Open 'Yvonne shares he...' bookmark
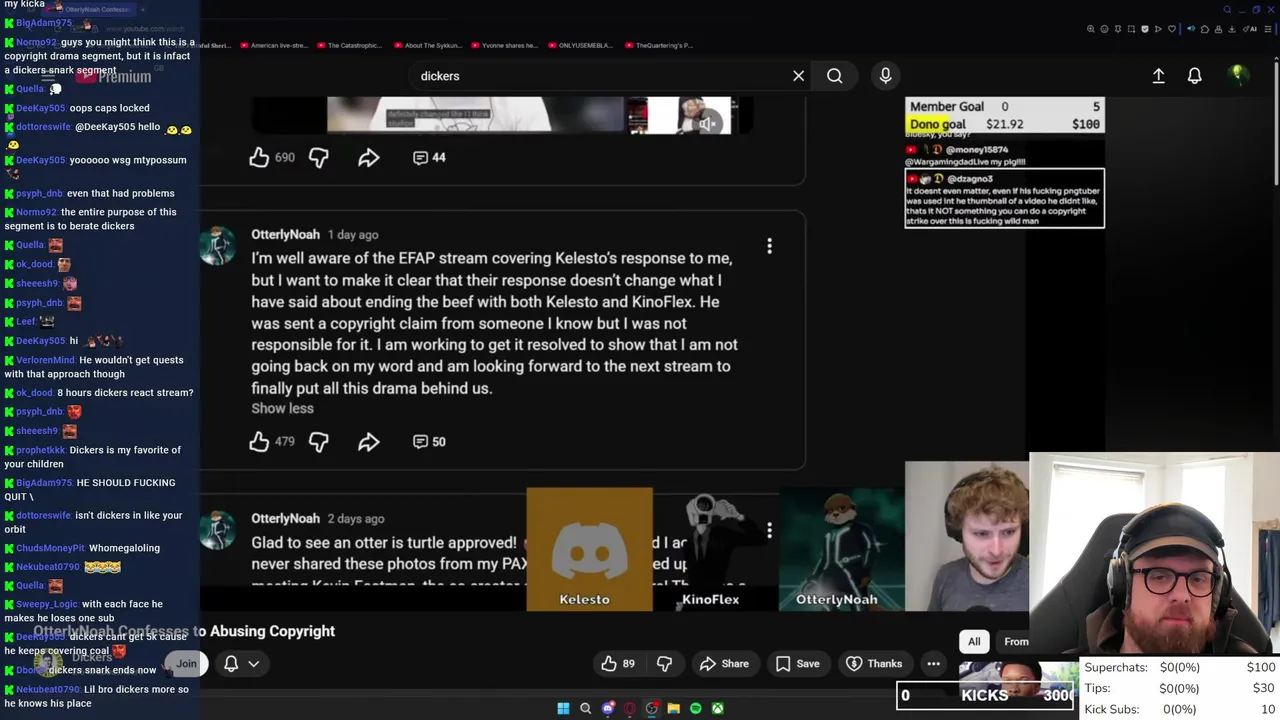Viewport: 1280px width, 720px height. [503, 45]
